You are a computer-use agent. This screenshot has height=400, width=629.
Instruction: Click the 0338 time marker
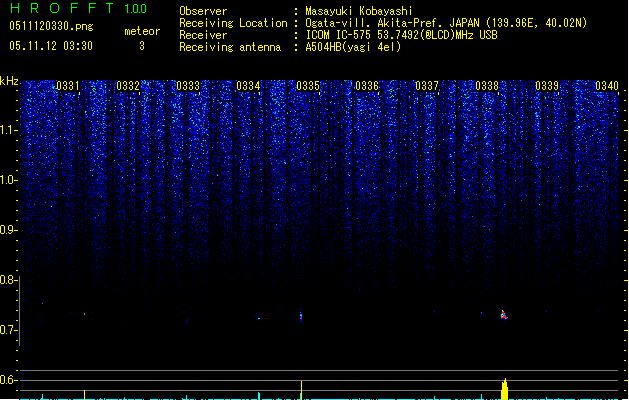pos(487,86)
